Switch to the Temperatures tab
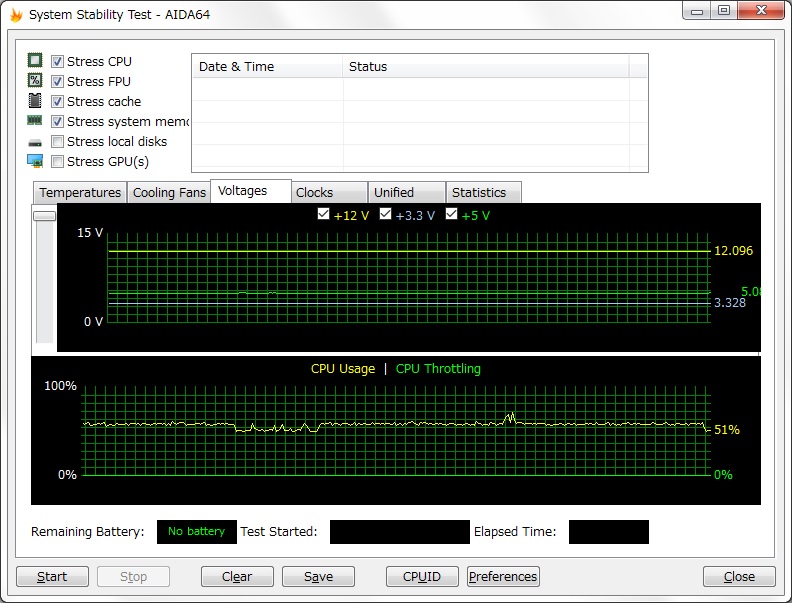This screenshot has height=603, width=792. tap(80, 192)
